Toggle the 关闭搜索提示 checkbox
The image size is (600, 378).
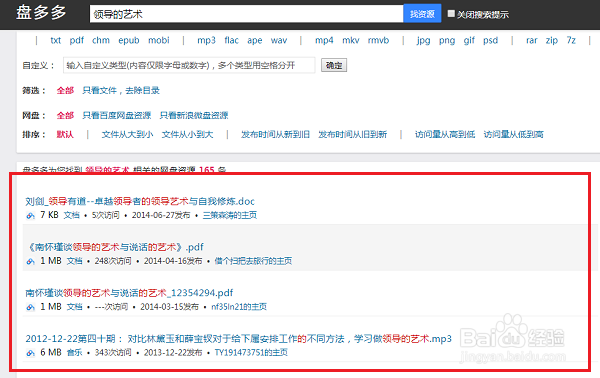[451, 14]
